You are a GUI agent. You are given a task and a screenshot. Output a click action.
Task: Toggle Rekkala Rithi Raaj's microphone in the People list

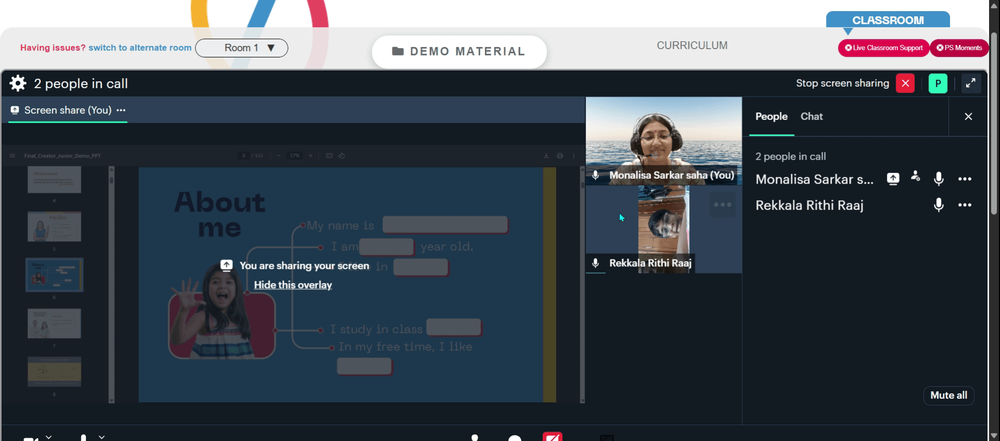click(x=939, y=205)
